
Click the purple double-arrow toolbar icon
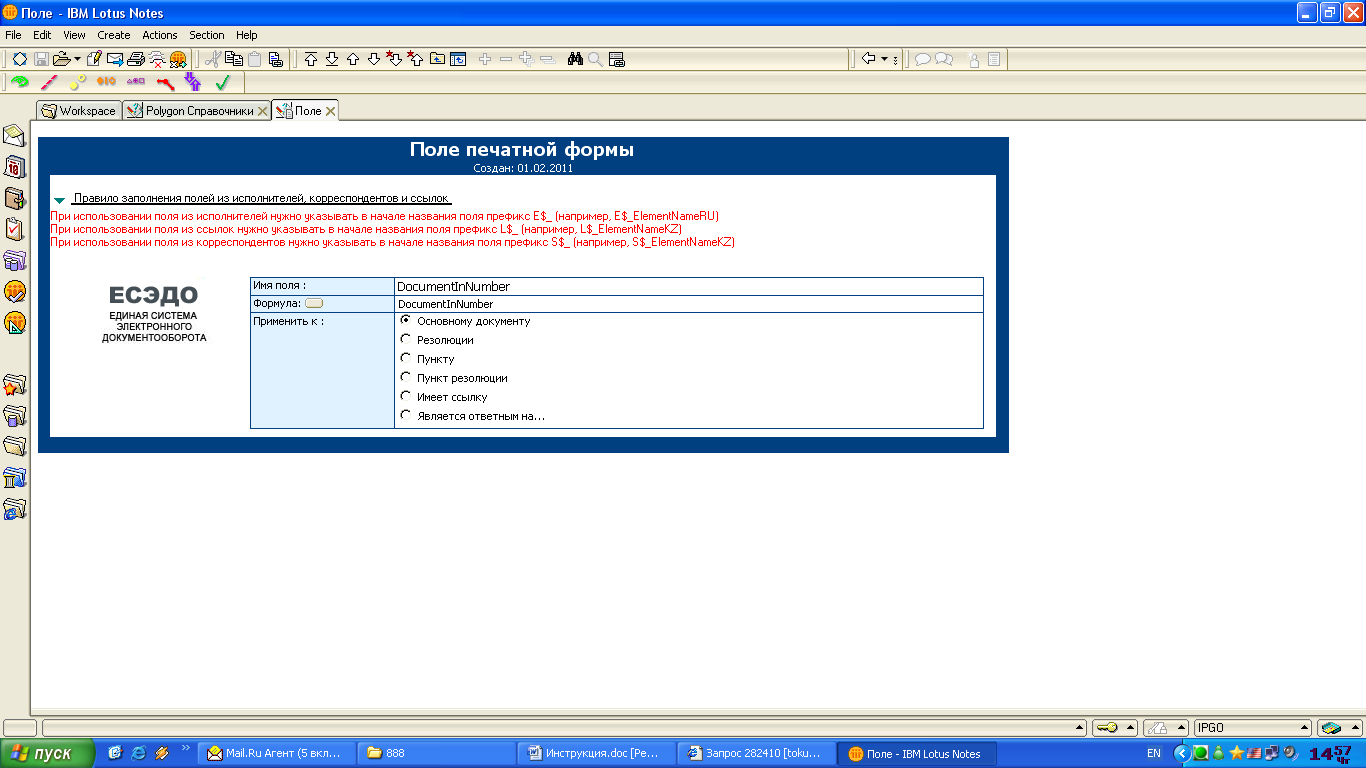point(192,82)
